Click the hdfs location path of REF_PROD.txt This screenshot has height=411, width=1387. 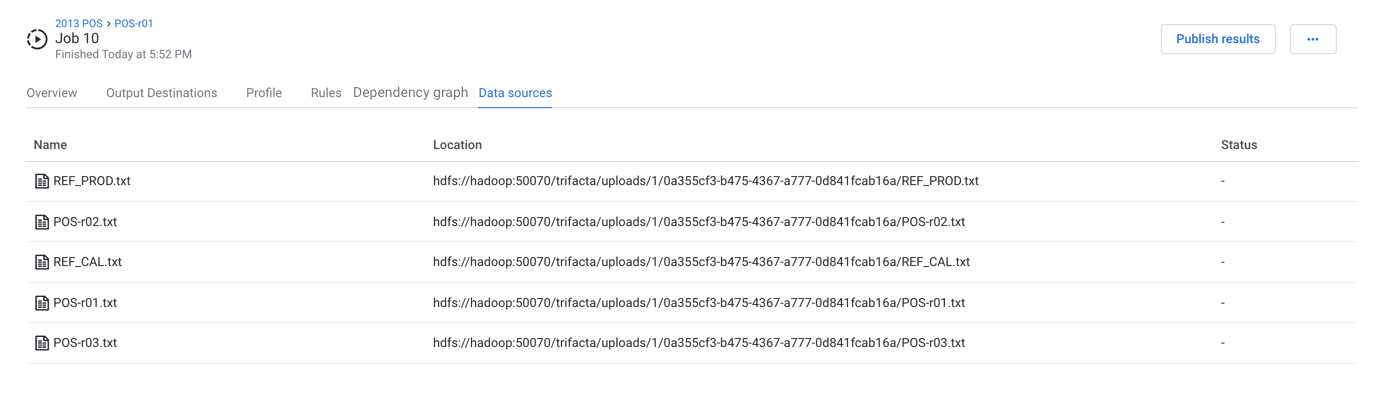click(706, 181)
